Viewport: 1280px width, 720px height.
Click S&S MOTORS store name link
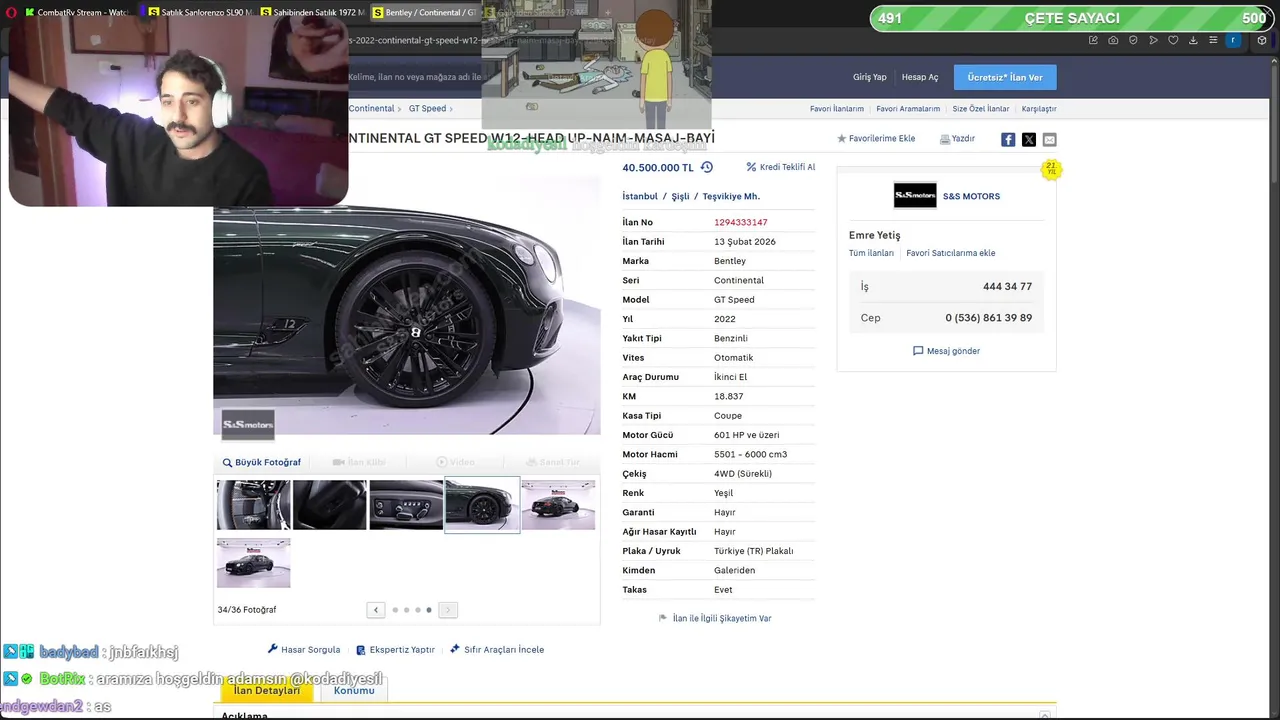(x=971, y=196)
